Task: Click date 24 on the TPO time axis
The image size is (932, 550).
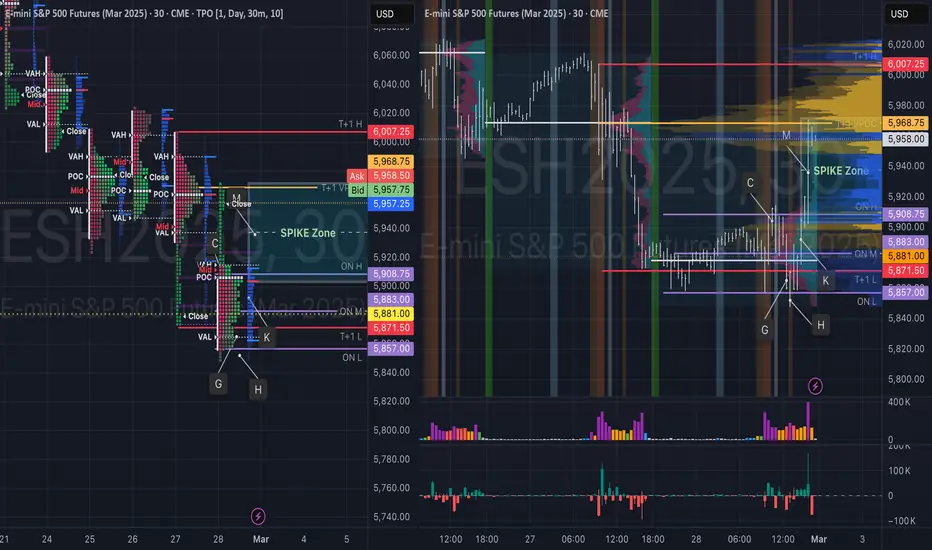Action: pos(47,539)
